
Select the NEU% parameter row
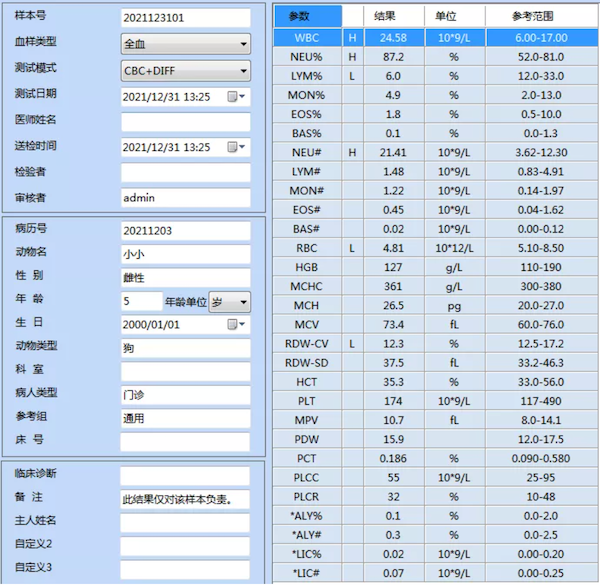(435, 57)
